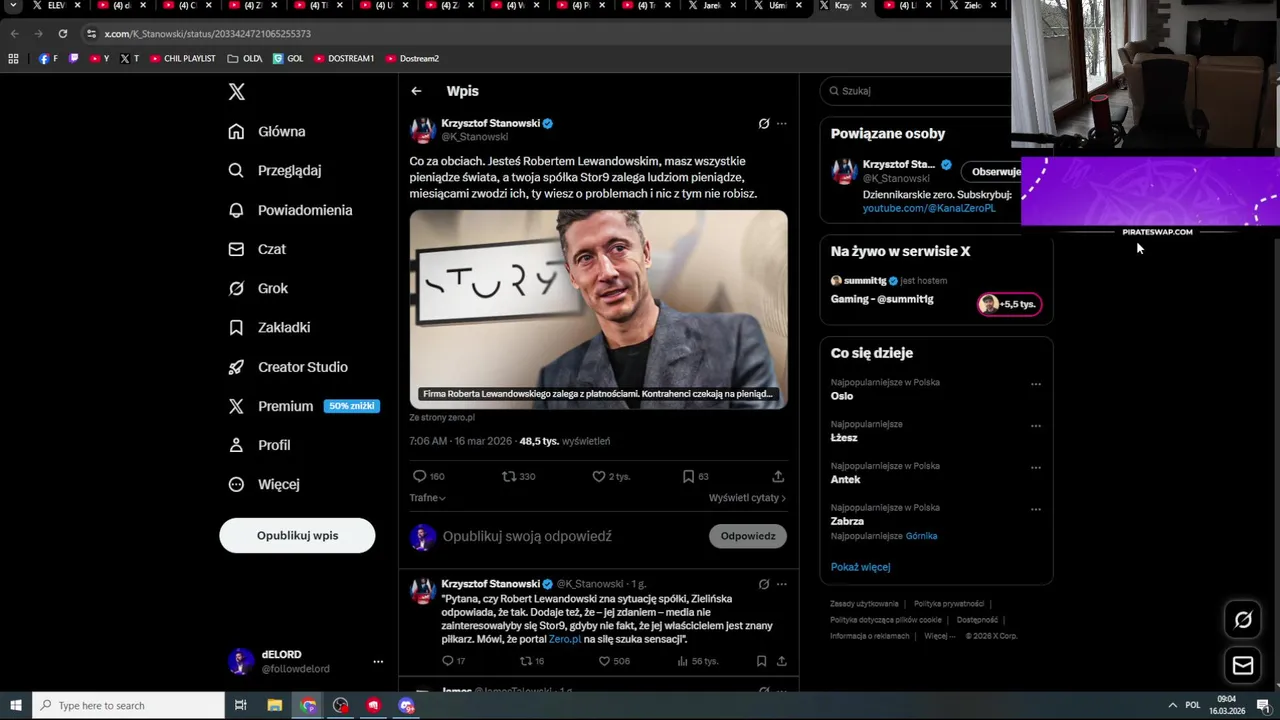Open Zabrza trending topic
The height and width of the screenshot is (720, 1280).
pyautogui.click(x=847, y=521)
